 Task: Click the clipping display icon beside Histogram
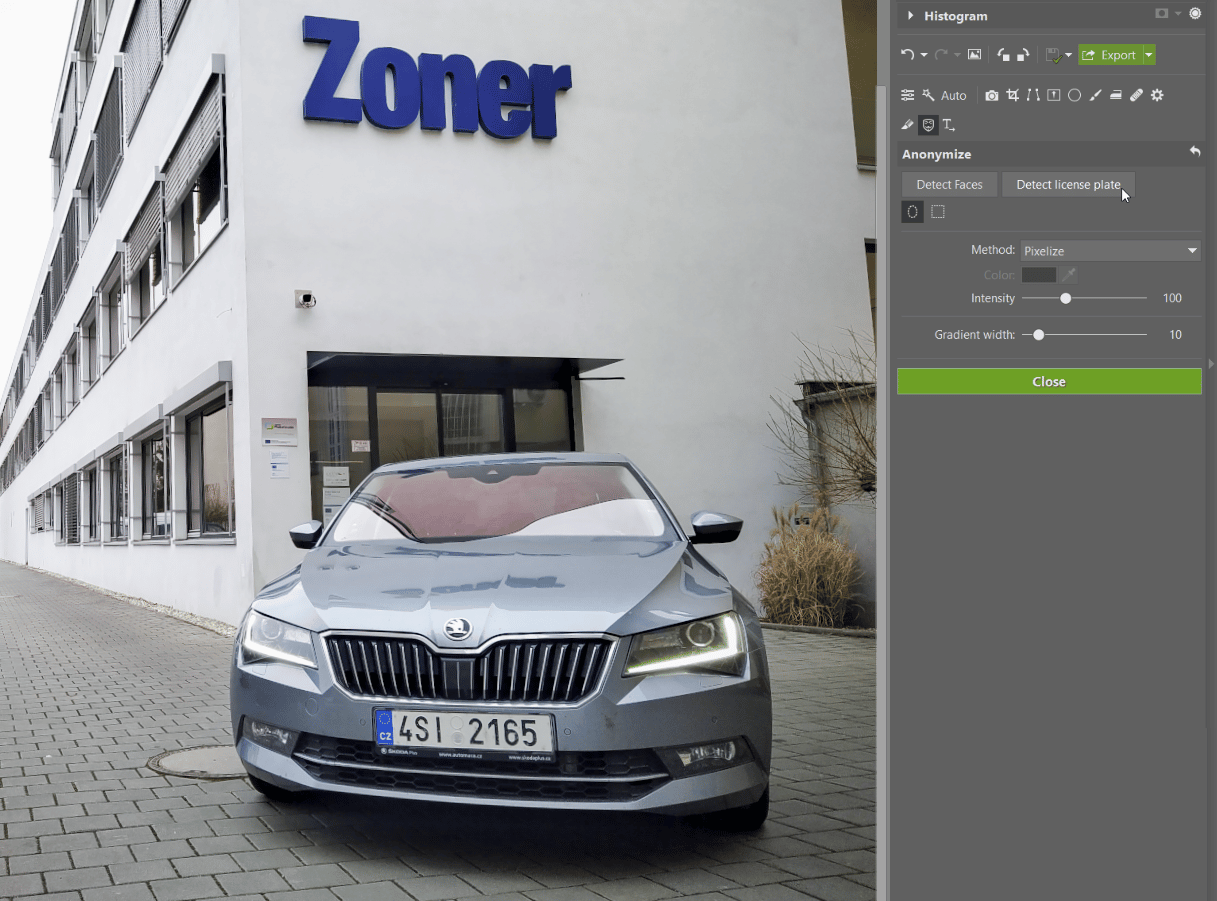pos(1161,14)
